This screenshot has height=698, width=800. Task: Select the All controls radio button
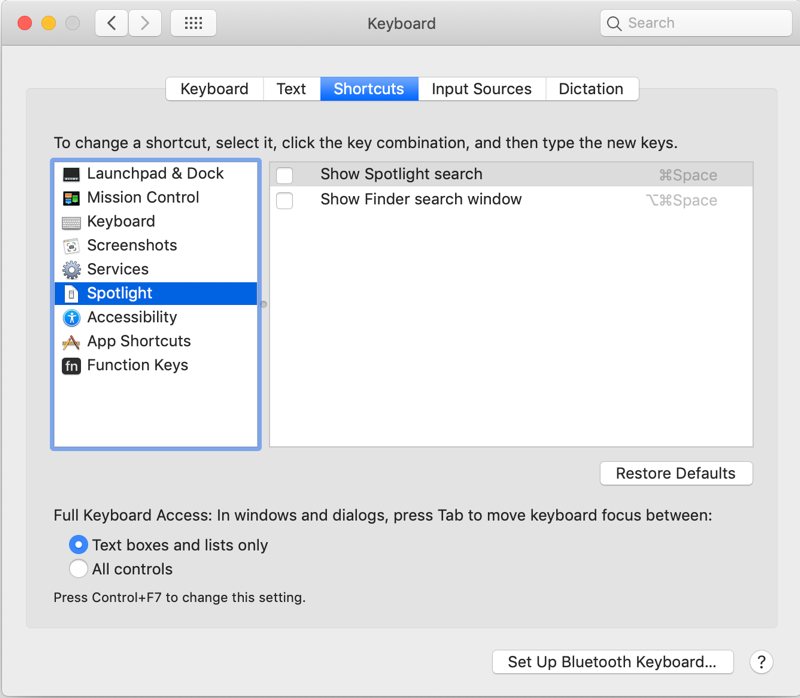(78, 569)
